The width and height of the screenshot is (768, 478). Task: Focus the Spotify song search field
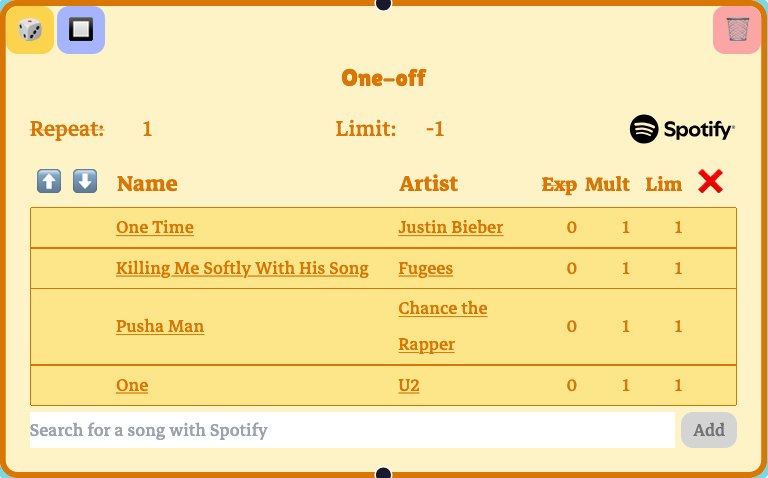click(352, 430)
